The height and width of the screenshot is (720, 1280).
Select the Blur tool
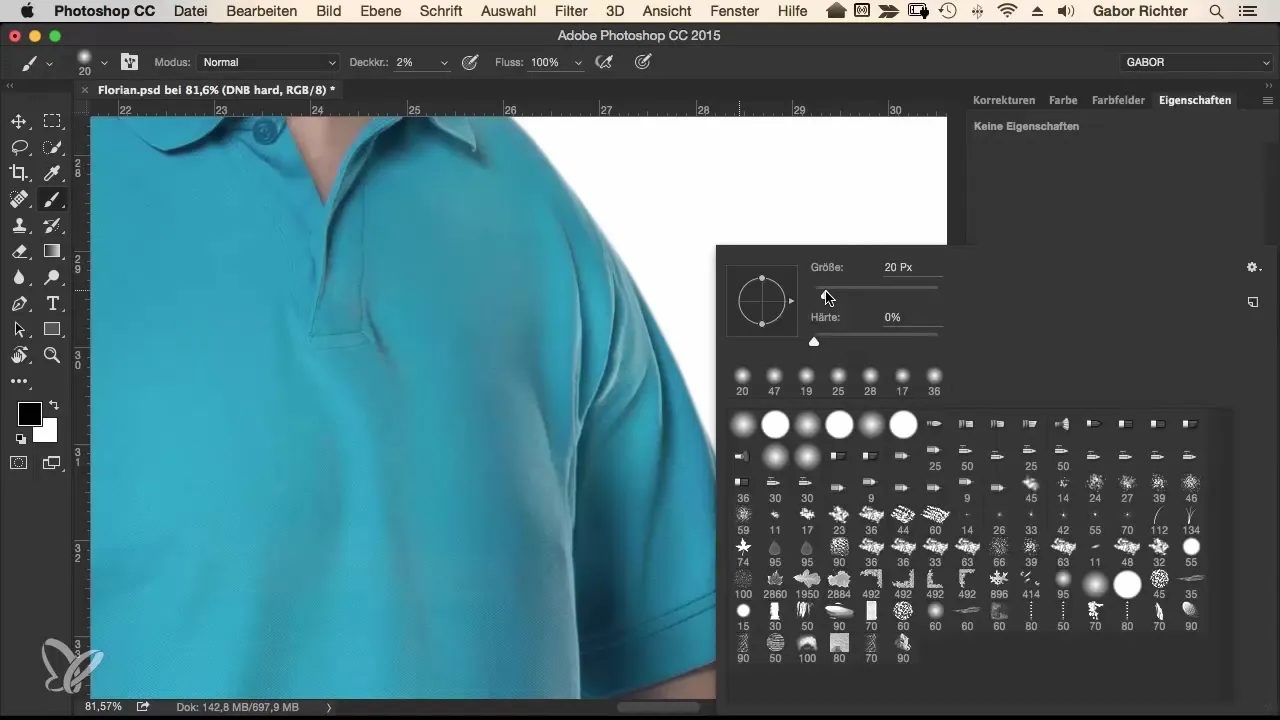click(19, 278)
